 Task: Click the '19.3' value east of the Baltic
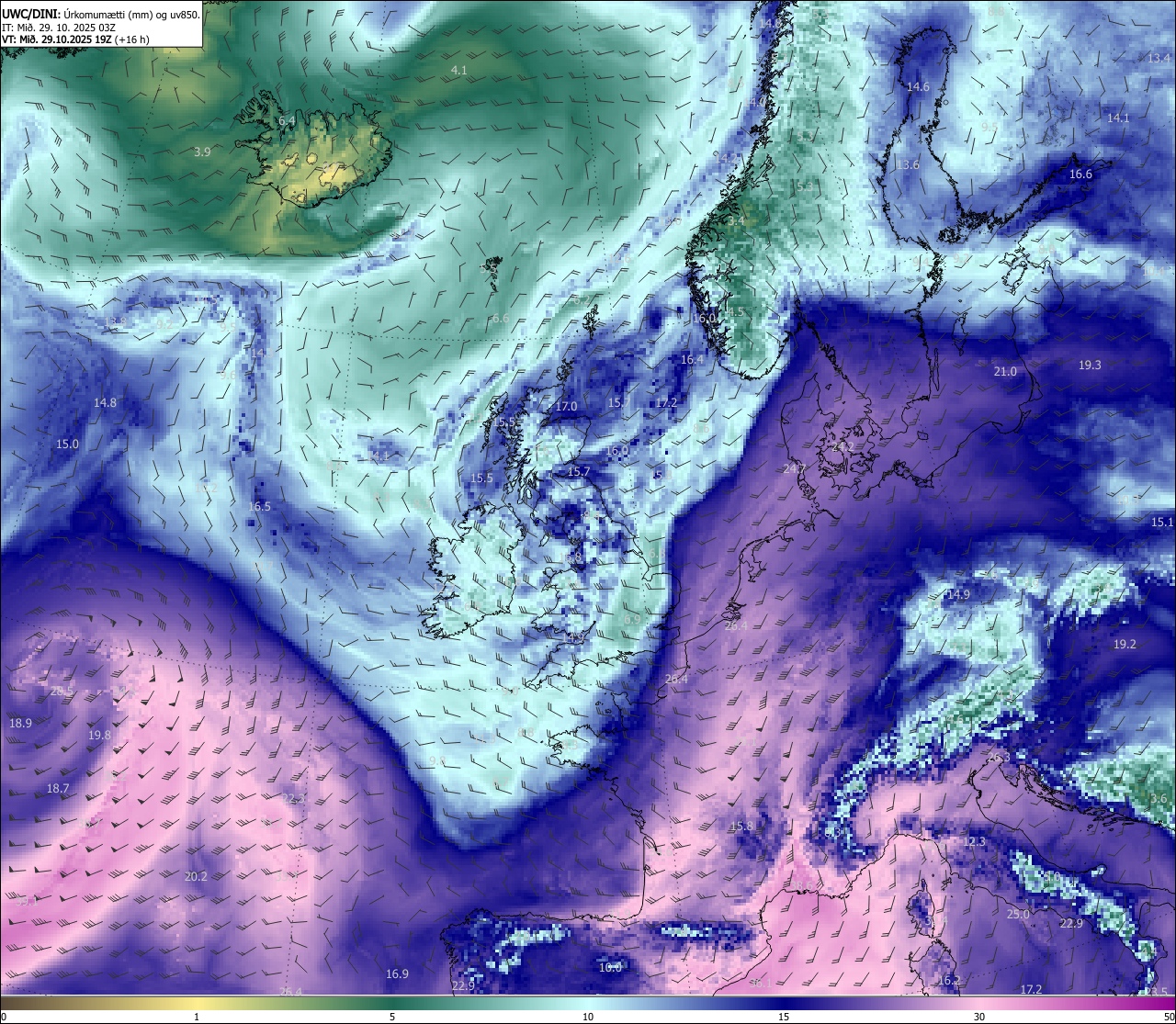click(1089, 365)
